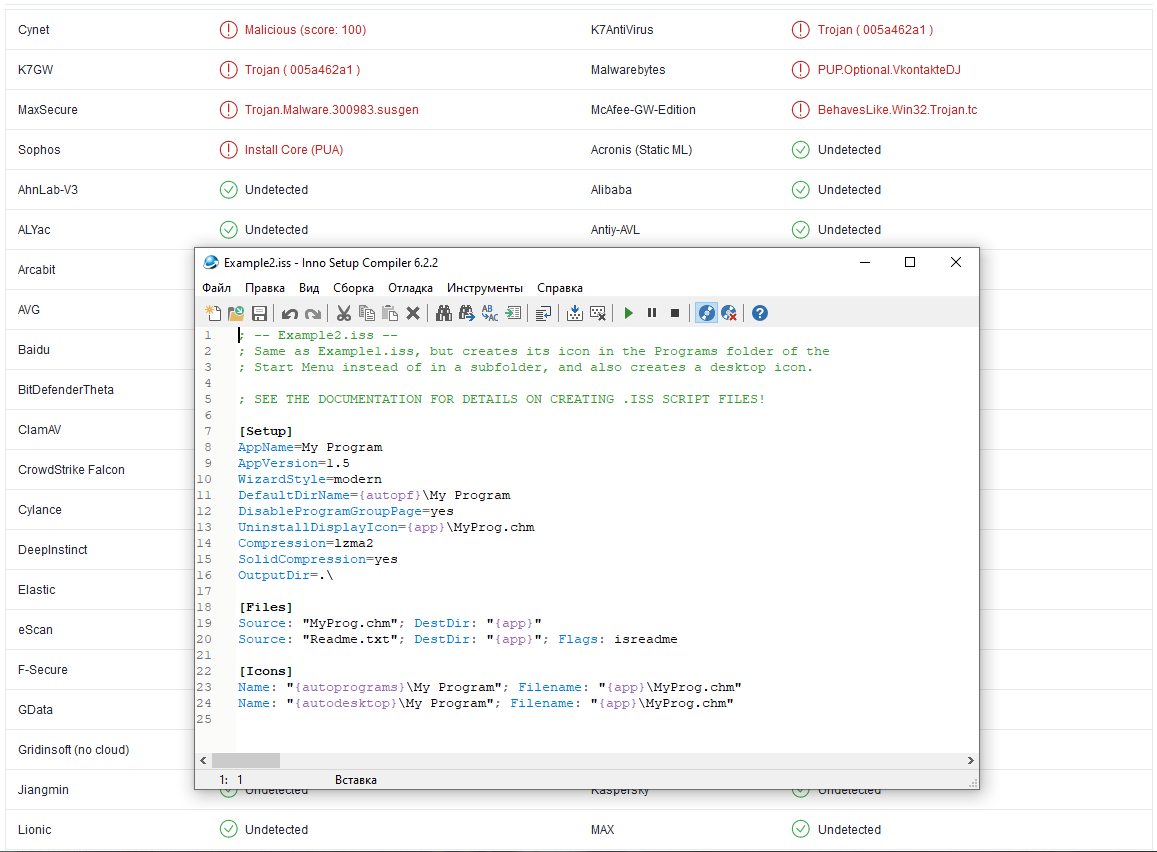
Task: Open the Вид menu
Action: (x=309, y=288)
